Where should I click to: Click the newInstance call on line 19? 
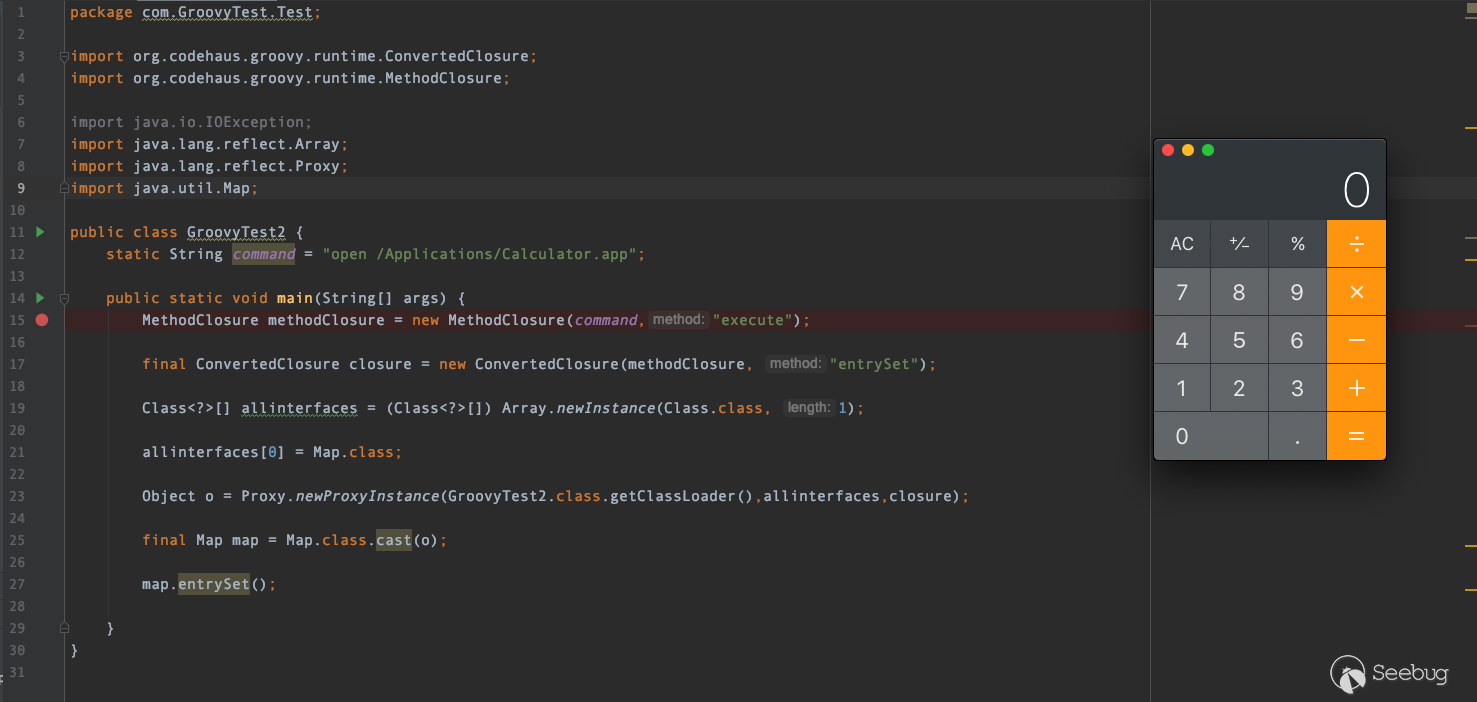604,408
